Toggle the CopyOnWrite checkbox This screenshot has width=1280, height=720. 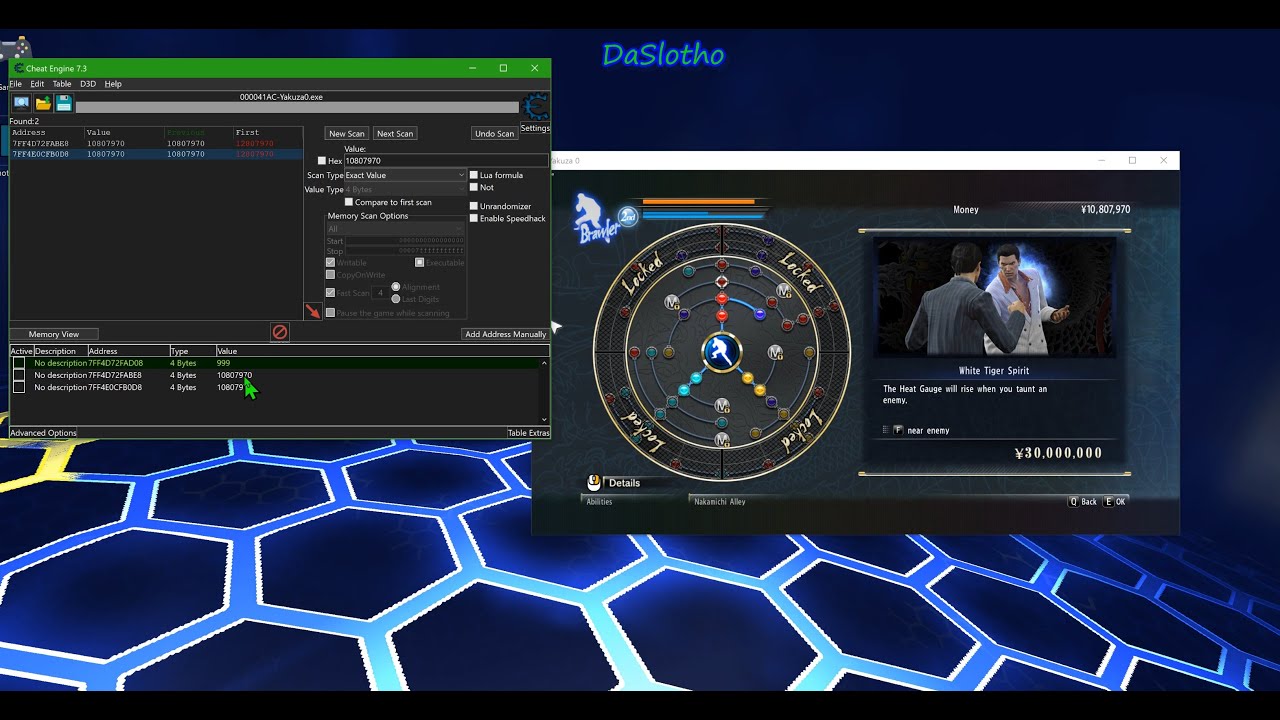pyautogui.click(x=331, y=274)
